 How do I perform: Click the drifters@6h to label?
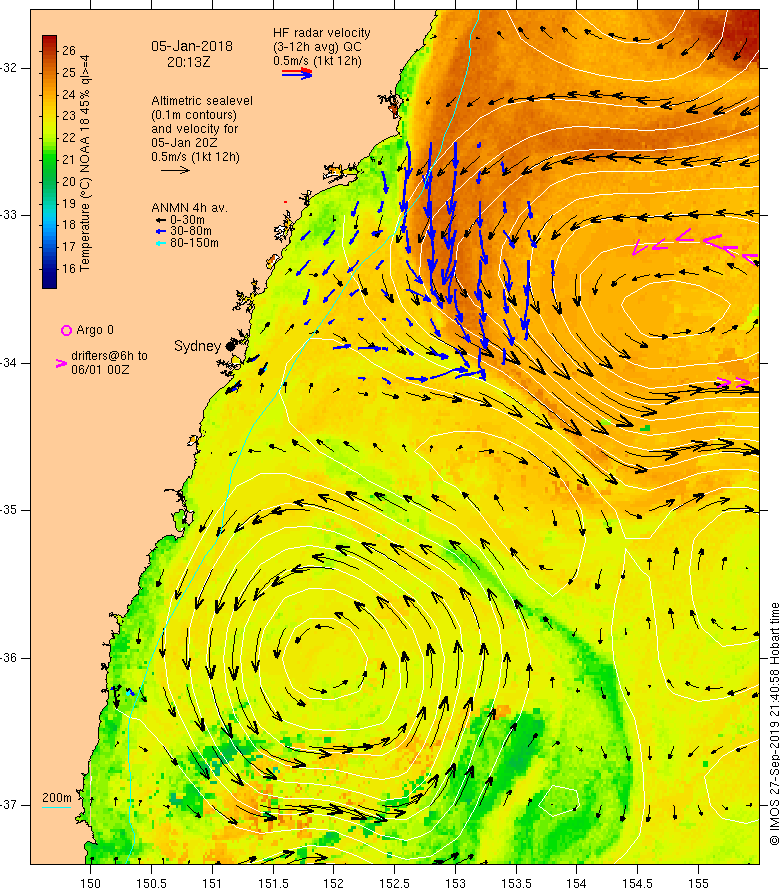(109, 356)
